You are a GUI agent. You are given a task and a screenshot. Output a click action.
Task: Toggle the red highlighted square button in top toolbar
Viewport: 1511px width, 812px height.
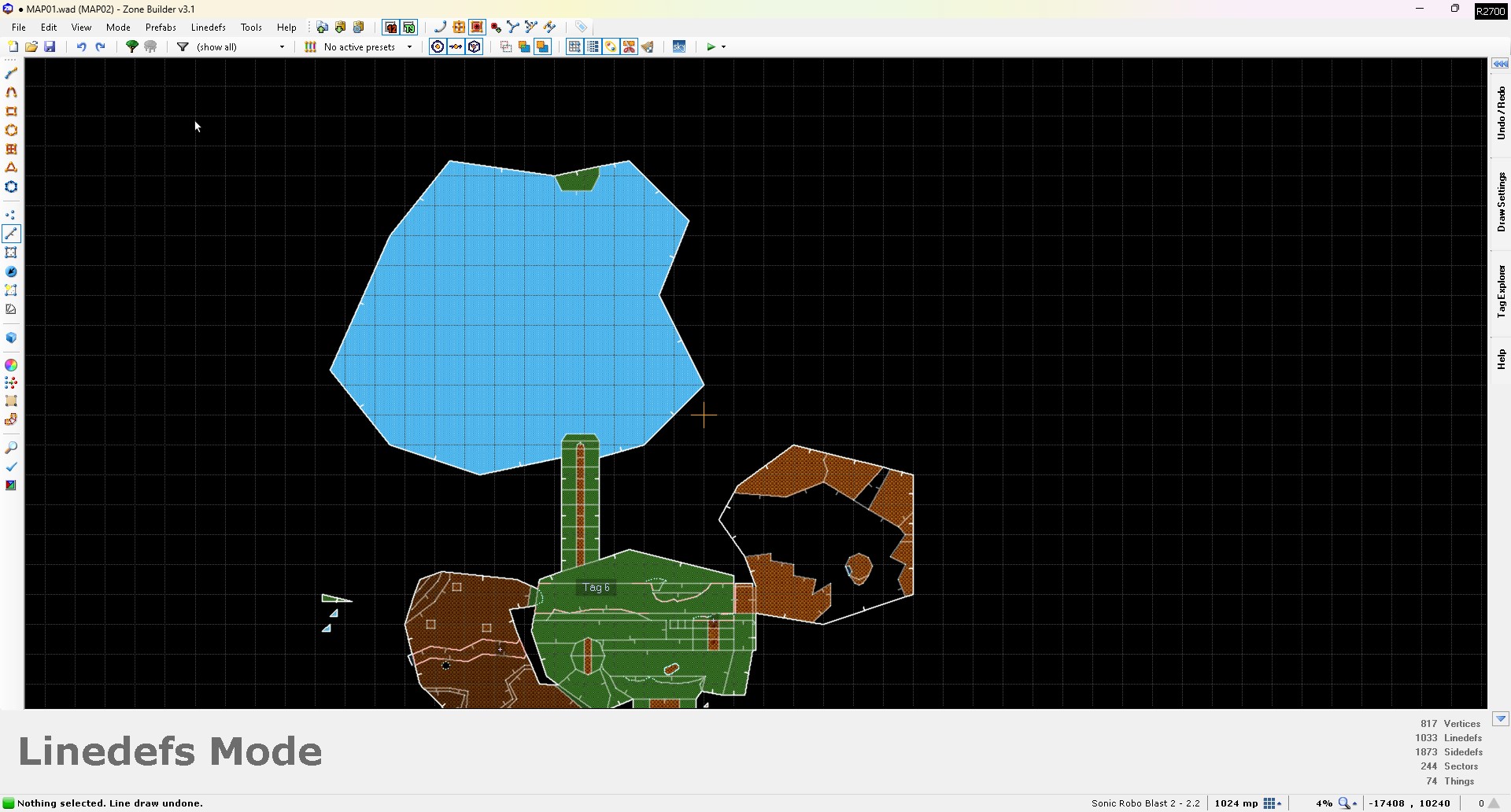[477, 27]
